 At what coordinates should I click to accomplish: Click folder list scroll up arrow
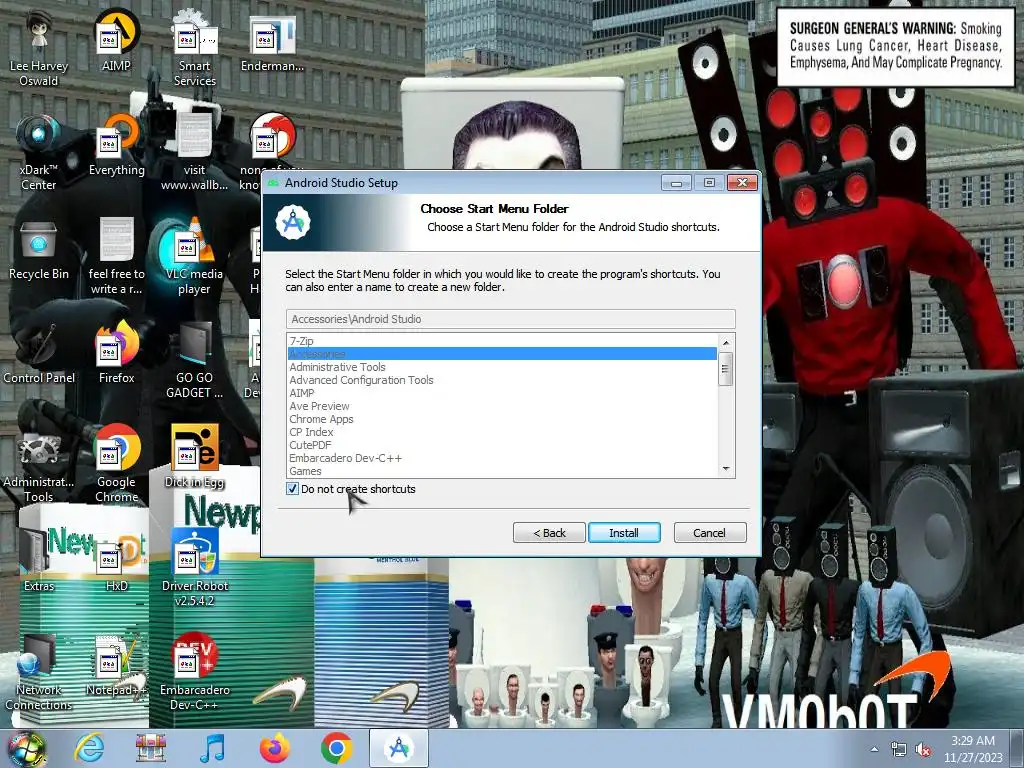(726, 342)
